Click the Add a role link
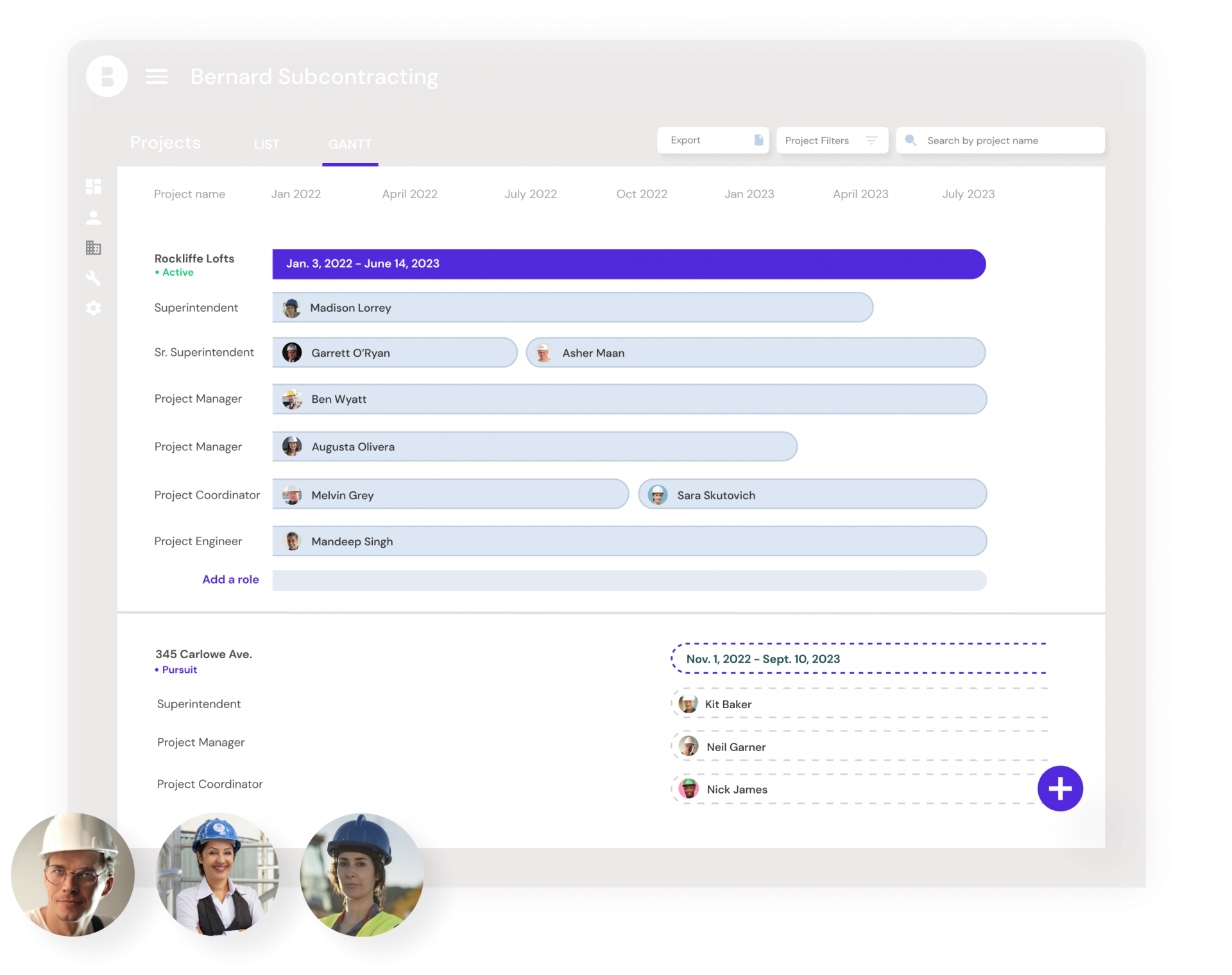The height and width of the screenshot is (975, 1232). click(230, 579)
